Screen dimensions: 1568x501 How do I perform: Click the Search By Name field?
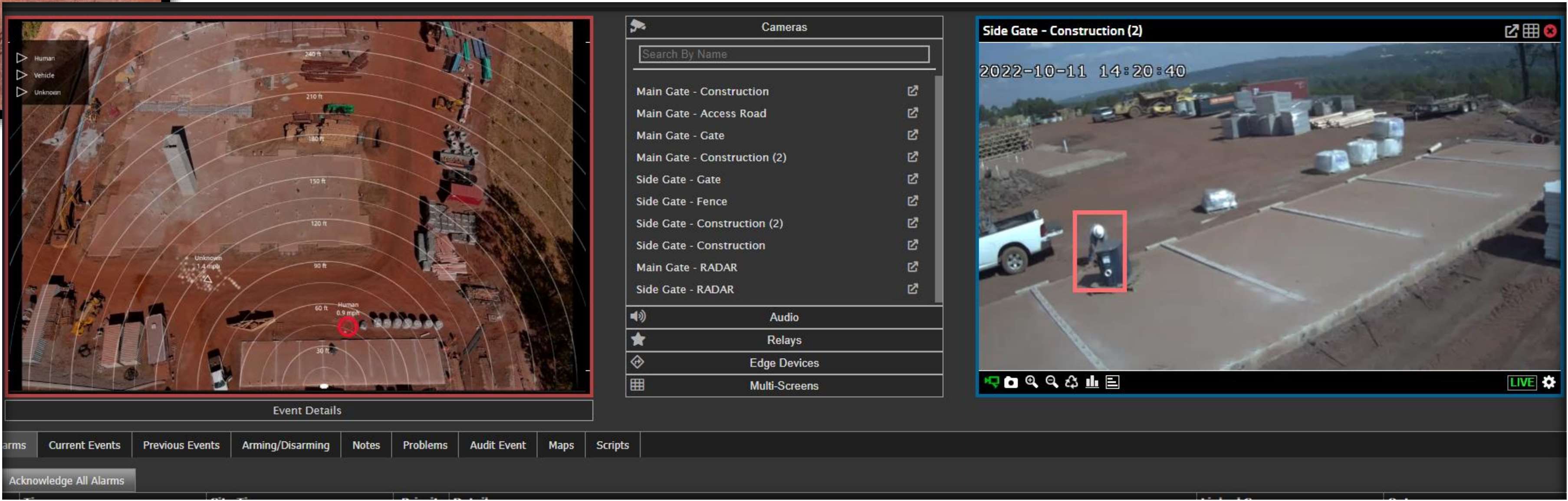785,54
